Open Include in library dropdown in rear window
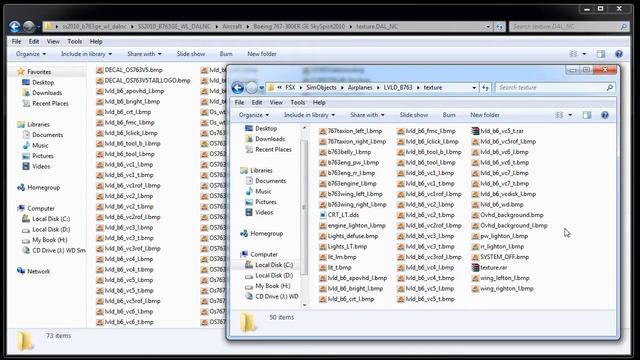This screenshot has width=640, height=360. coord(87,54)
